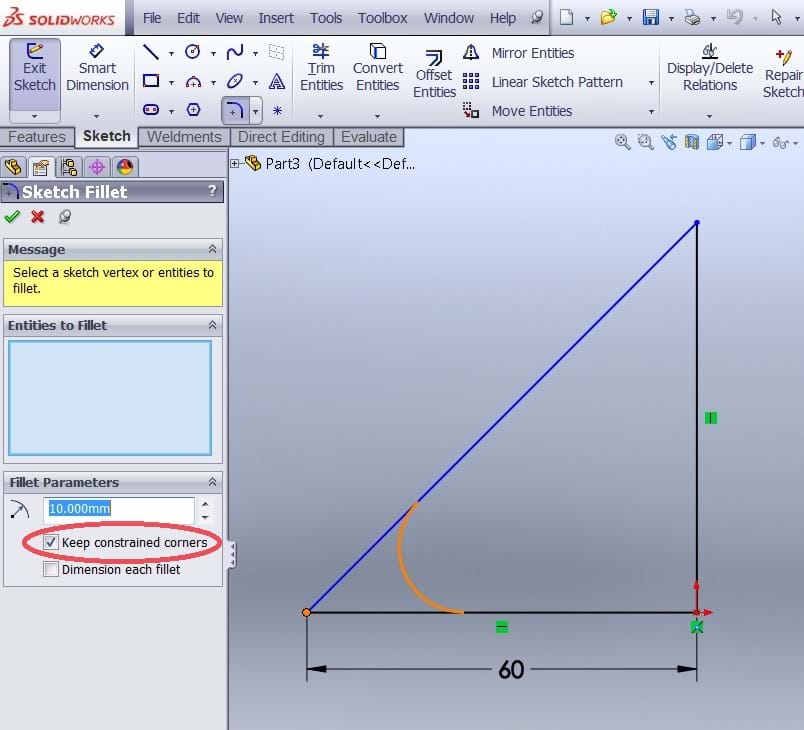Screen dimensions: 804x730
Task: Click the fillet radius input field
Action: (118, 509)
